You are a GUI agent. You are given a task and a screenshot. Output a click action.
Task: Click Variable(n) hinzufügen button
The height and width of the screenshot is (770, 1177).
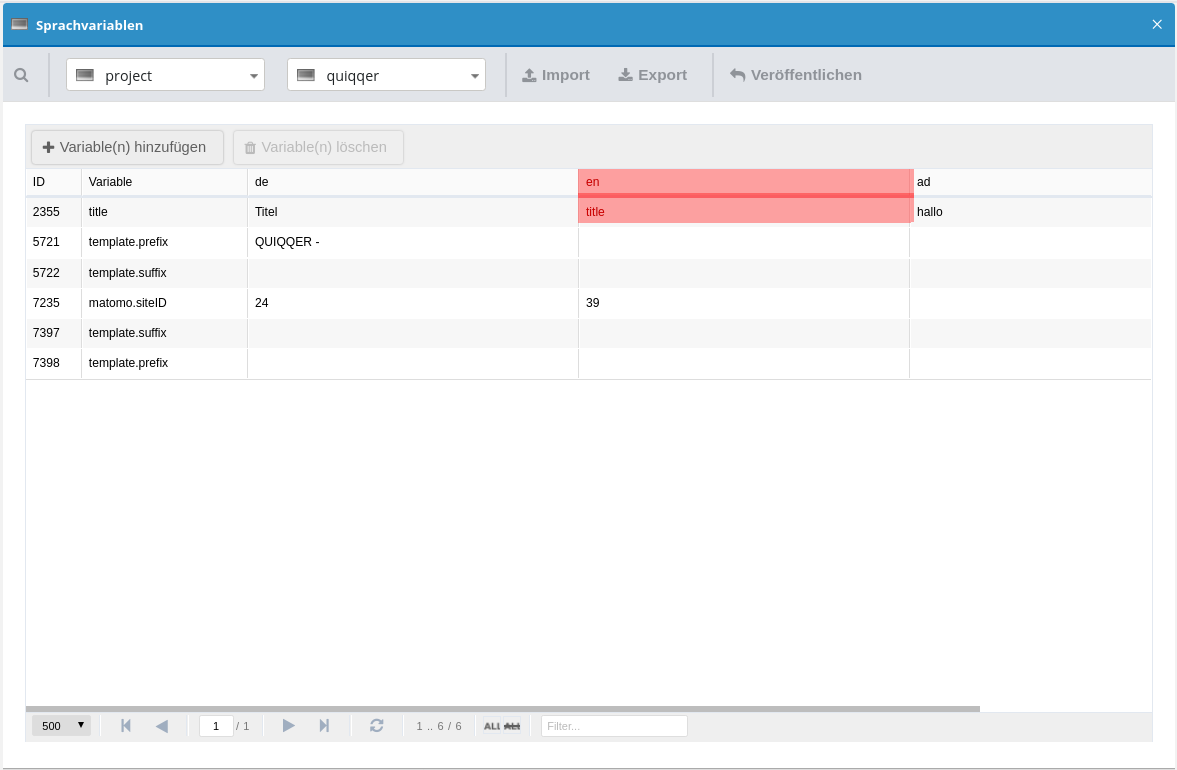tap(127, 147)
